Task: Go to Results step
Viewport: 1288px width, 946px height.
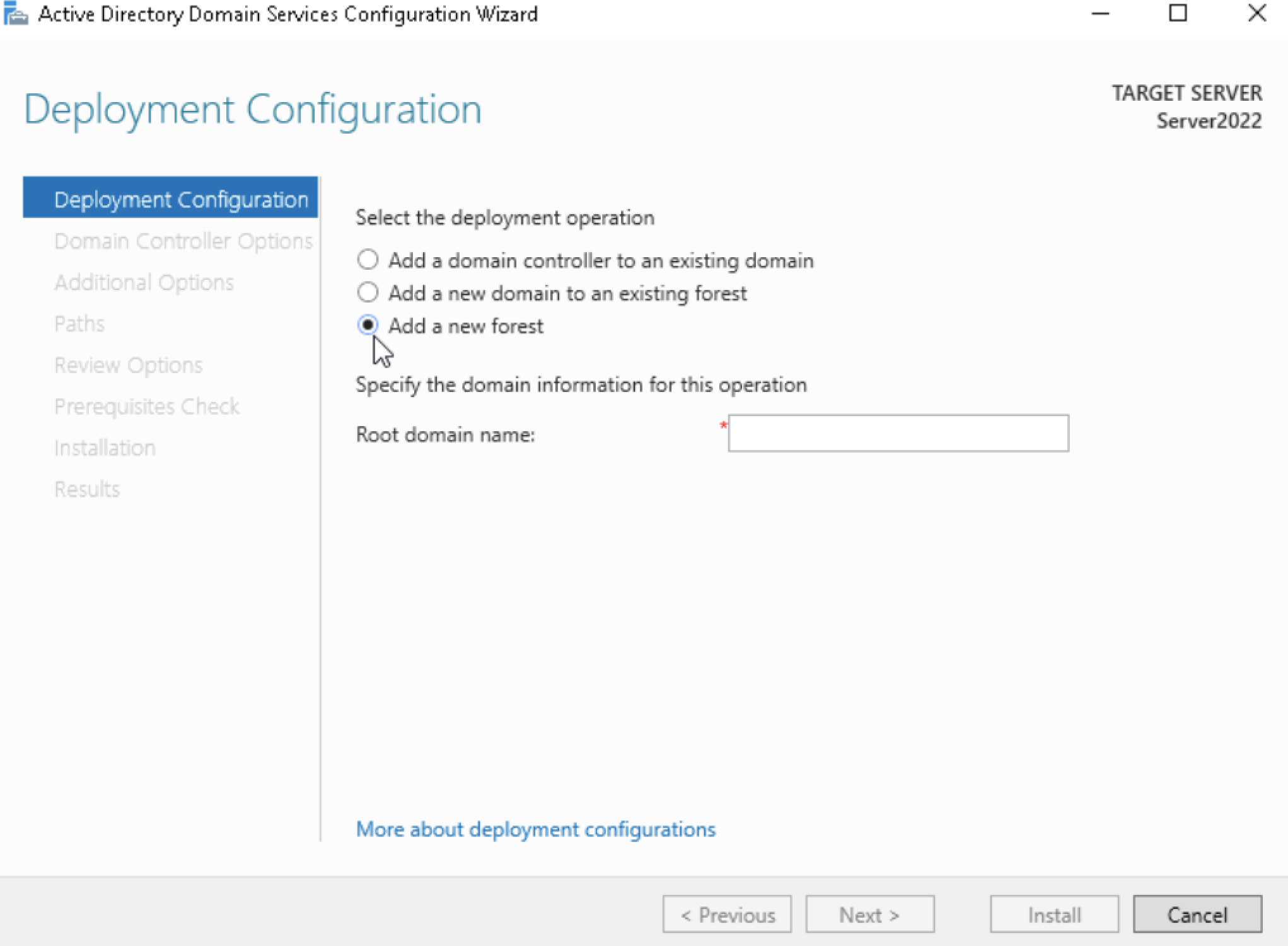Action: point(87,489)
